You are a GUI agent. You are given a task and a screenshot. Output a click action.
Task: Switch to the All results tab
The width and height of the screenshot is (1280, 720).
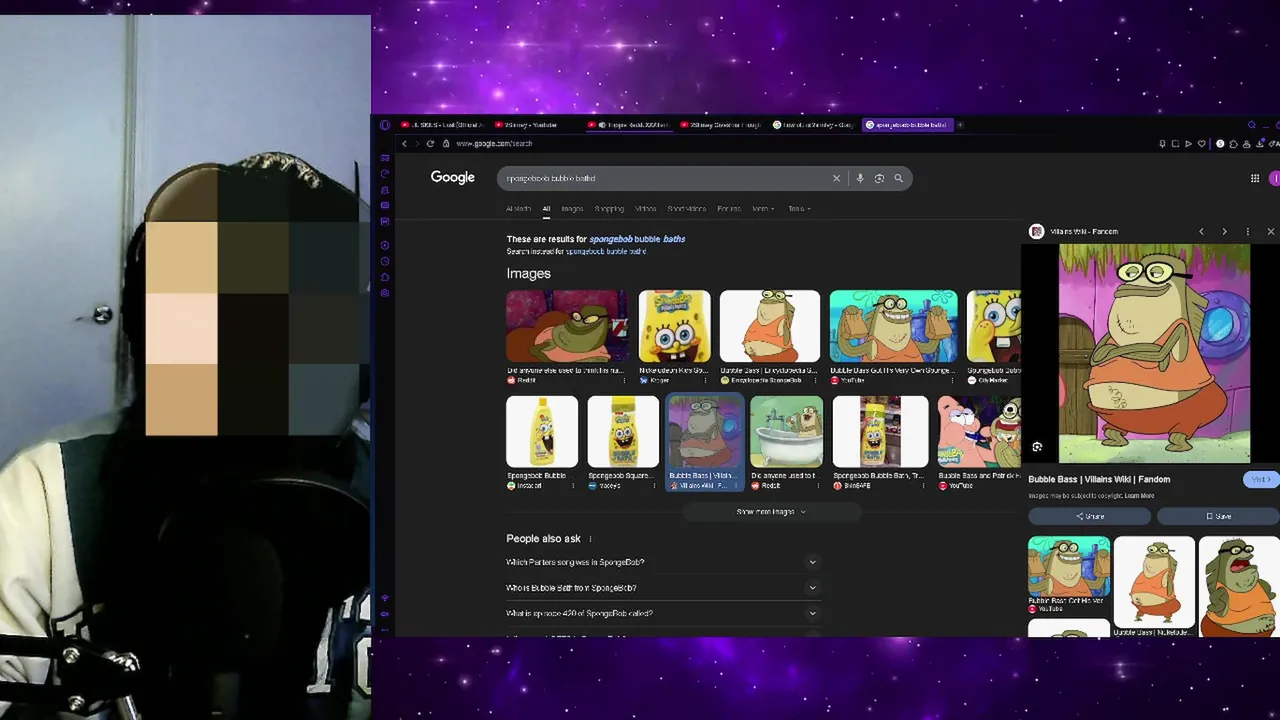pos(546,209)
